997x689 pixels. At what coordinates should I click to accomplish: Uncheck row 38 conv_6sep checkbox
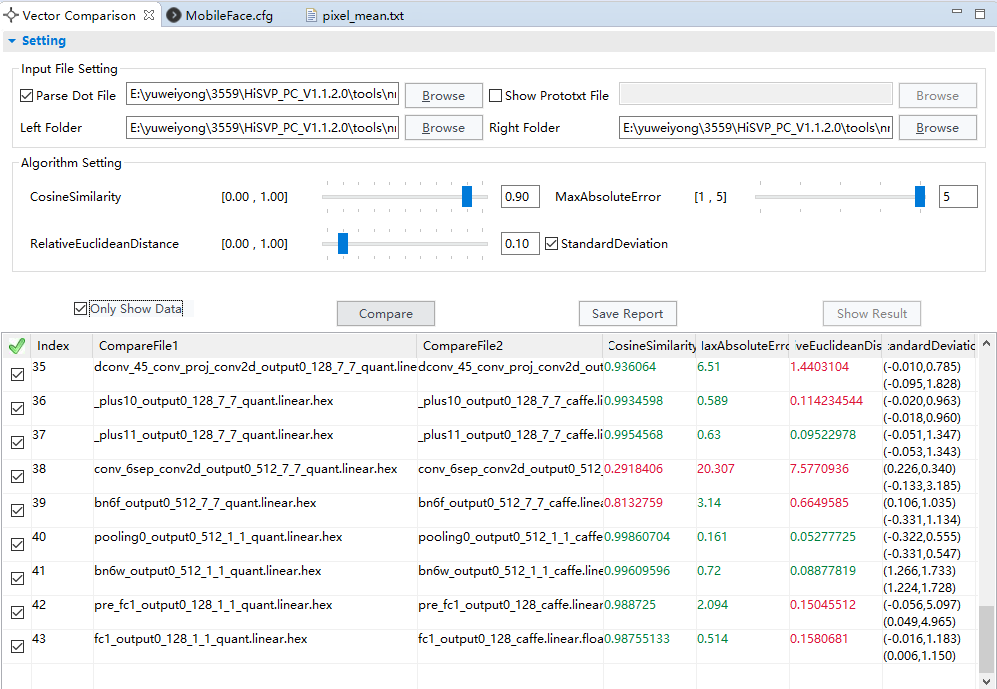(x=17, y=476)
